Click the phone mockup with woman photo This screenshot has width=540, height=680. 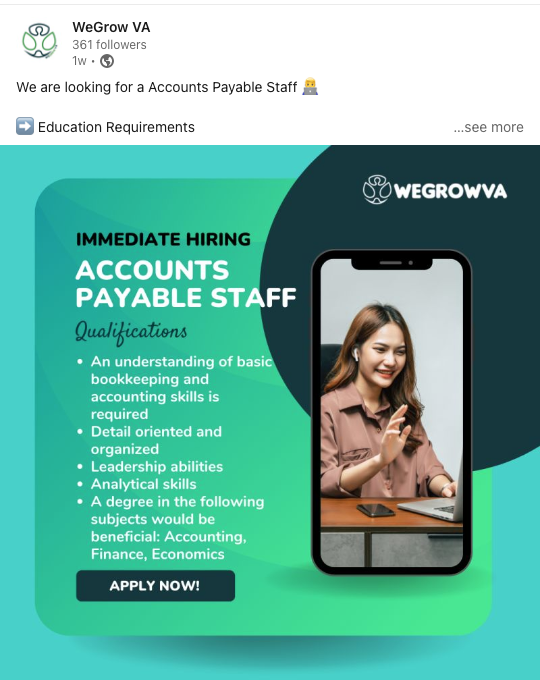(x=392, y=412)
